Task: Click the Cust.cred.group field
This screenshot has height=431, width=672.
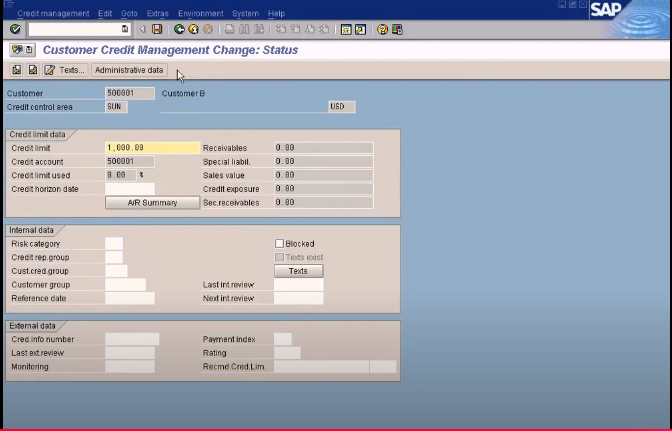Action: tap(116, 271)
